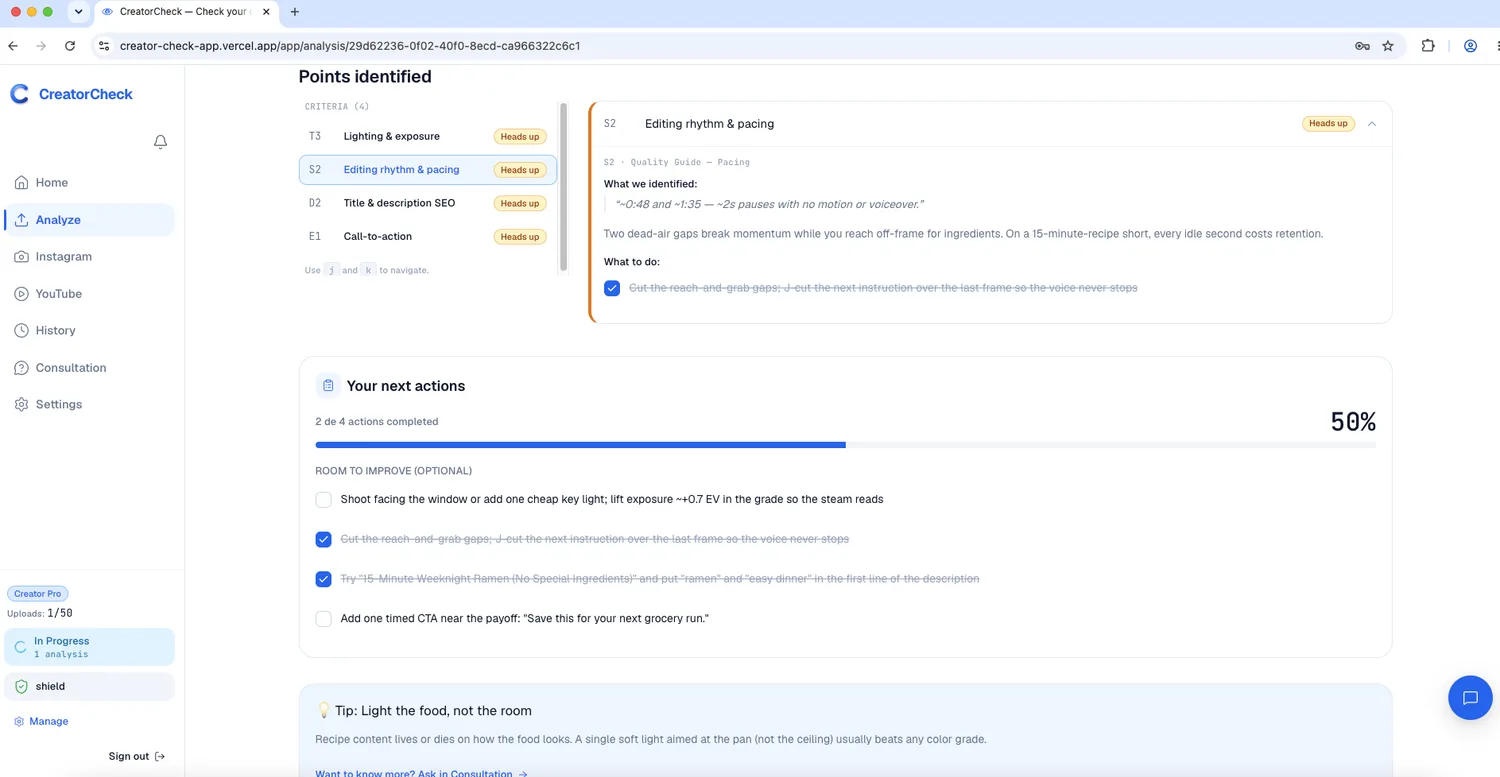Click the Creator Pro plan badge
The height and width of the screenshot is (777, 1500).
(x=38, y=594)
